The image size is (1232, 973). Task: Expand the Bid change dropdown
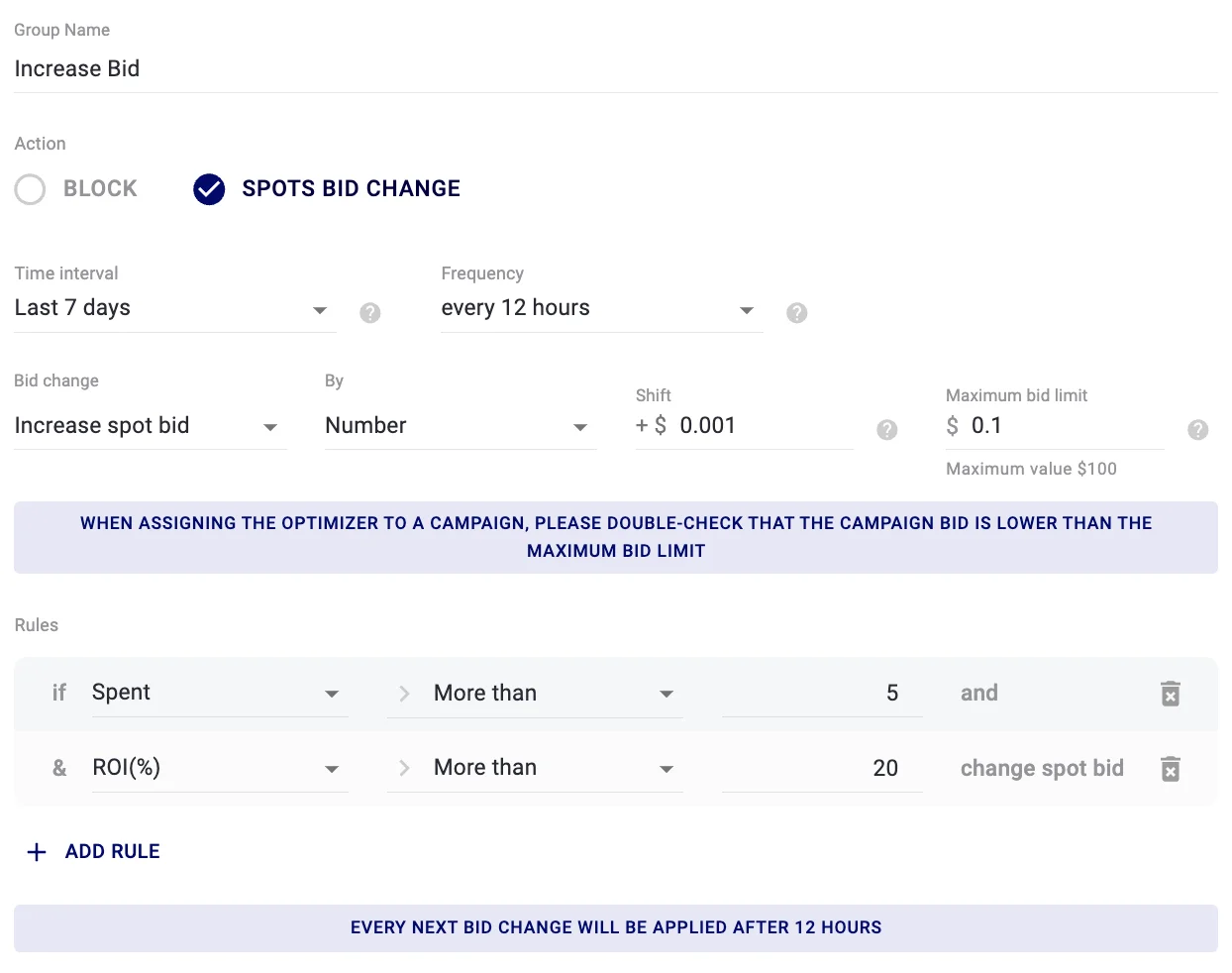(269, 428)
